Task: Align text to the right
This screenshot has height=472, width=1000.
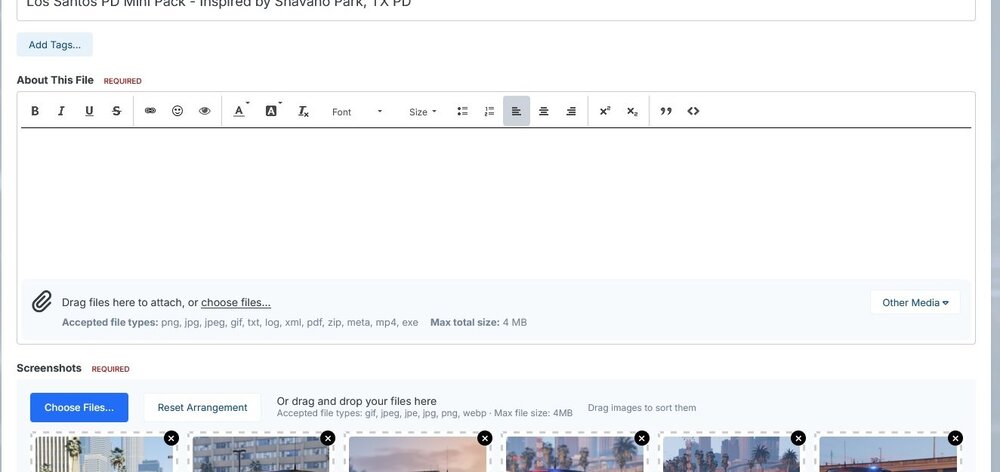Action: tap(571, 111)
